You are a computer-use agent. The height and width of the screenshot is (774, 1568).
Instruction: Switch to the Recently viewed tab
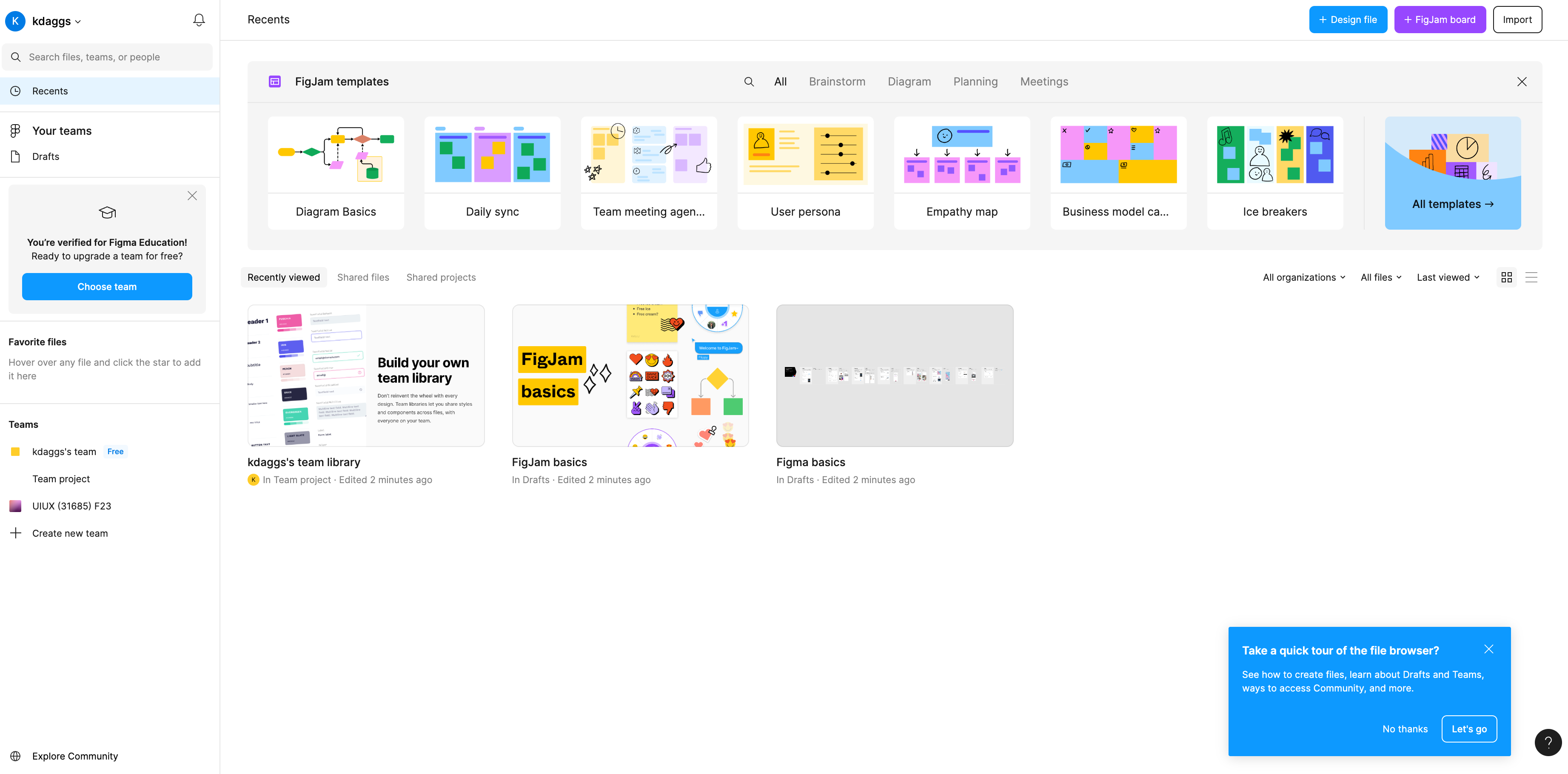[x=284, y=277]
